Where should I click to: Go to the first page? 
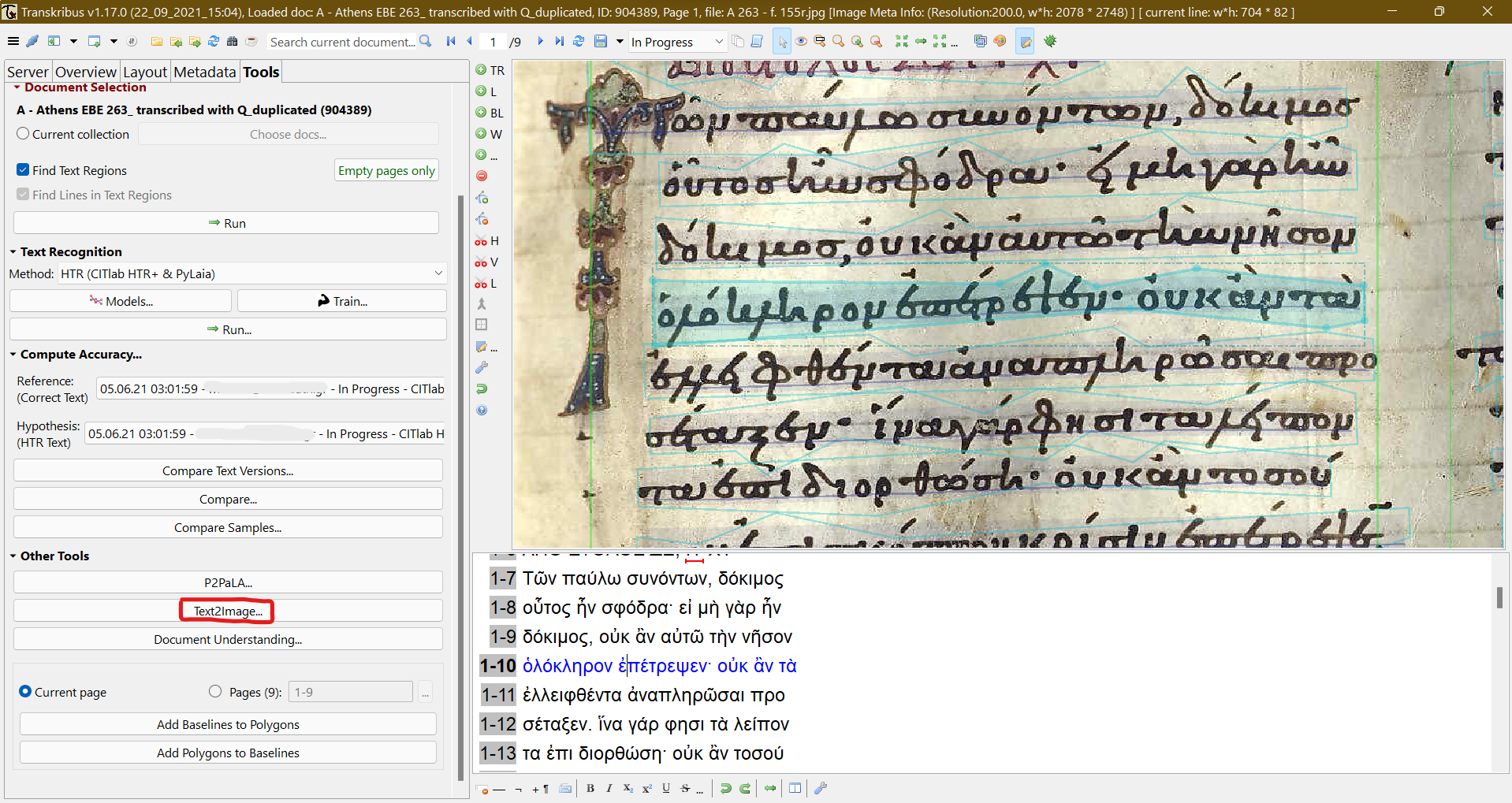pos(451,41)
